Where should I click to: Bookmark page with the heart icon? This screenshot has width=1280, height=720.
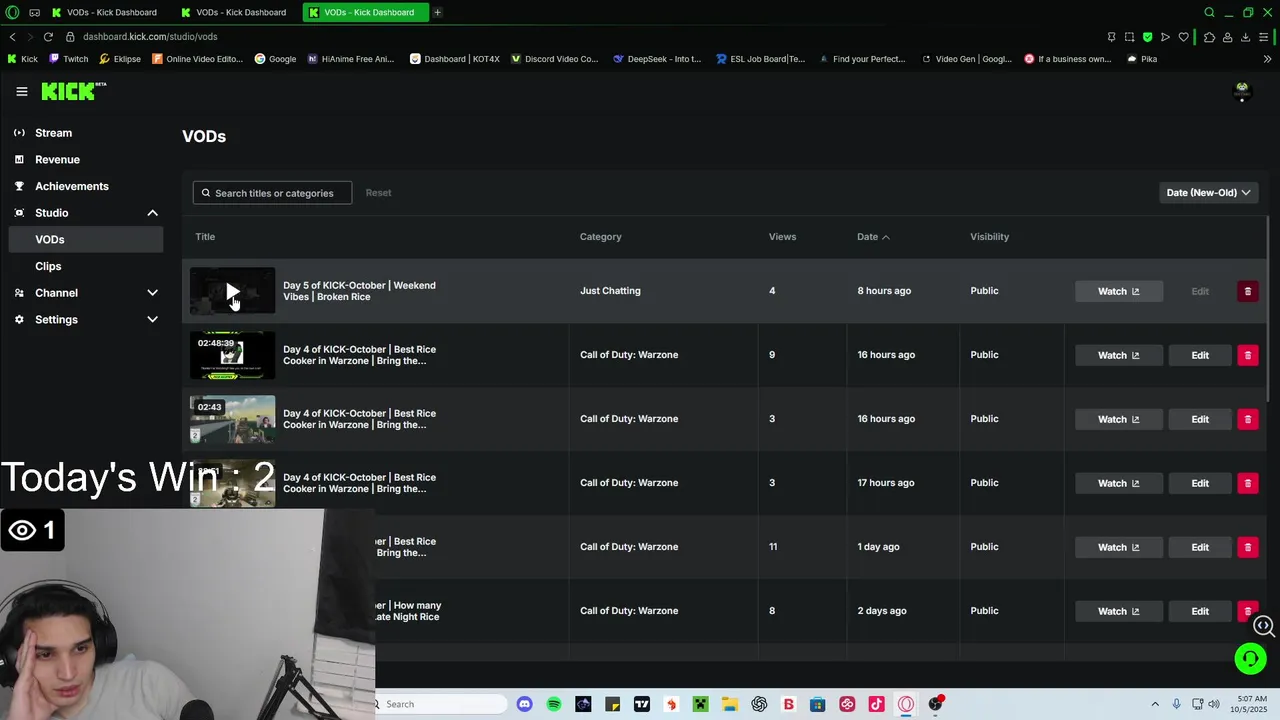coord(1183,37)
